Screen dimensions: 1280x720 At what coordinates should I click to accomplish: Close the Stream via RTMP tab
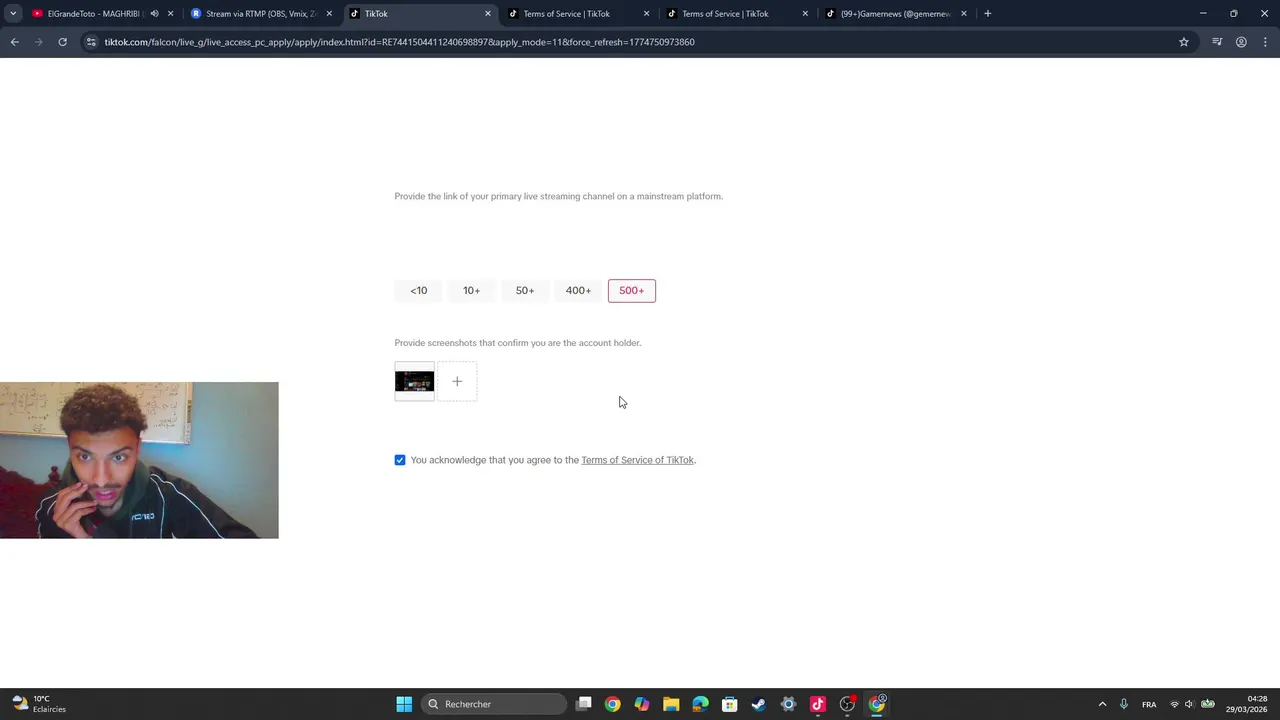point(329,14)
